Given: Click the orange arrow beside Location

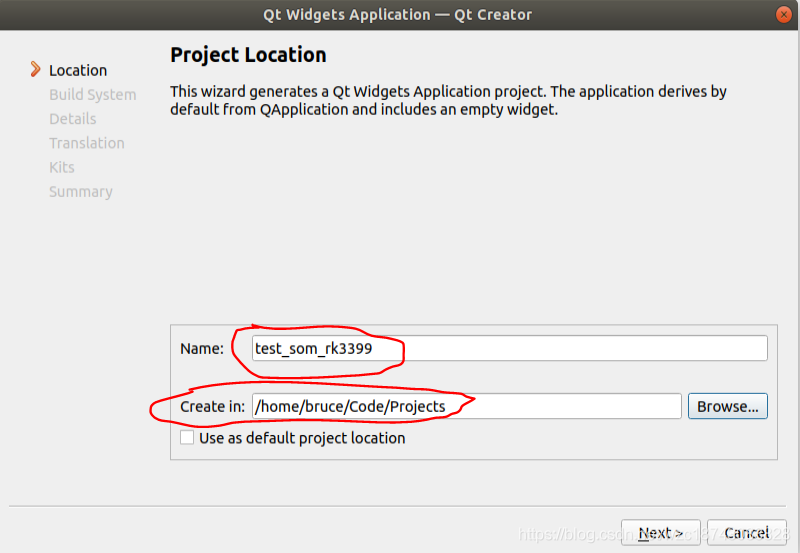Looking at the screenshot, I should (x=35, y=69).
